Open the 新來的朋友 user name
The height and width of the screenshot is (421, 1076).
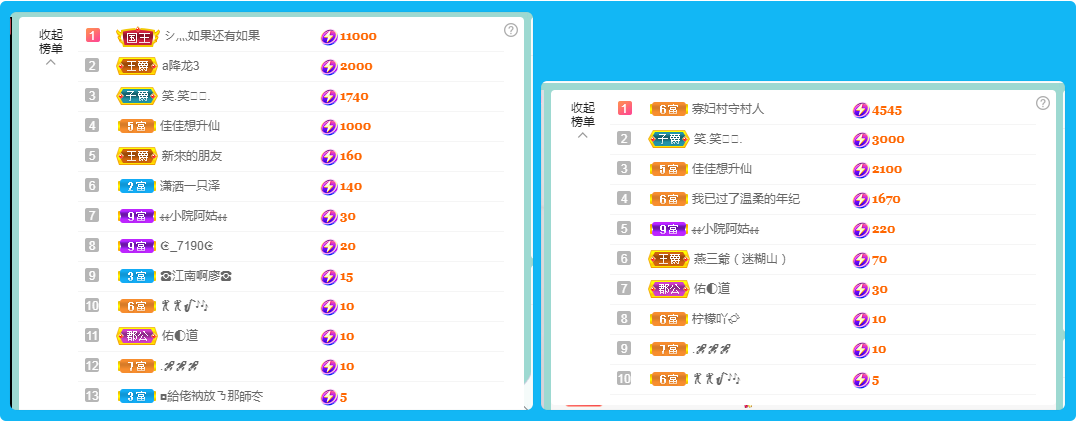coord(191,156)
